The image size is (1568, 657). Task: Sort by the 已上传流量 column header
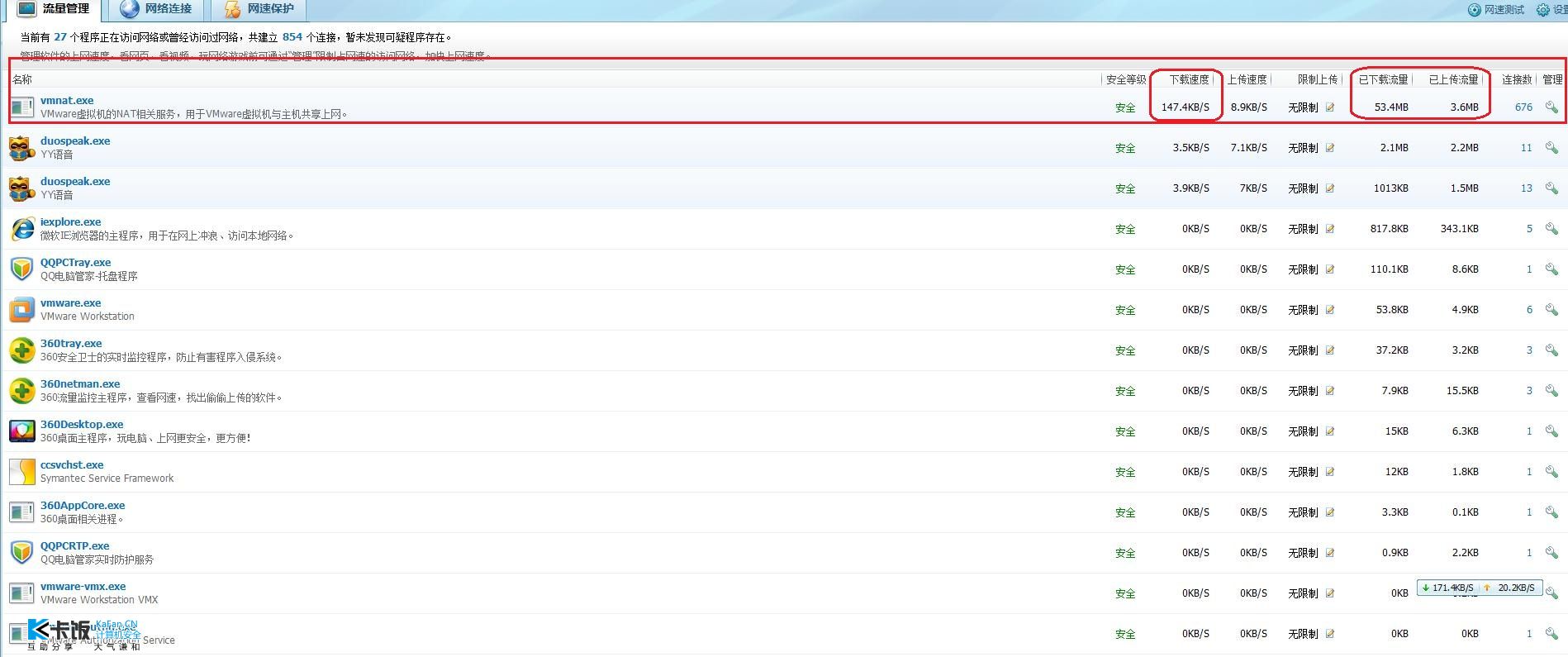(1453, 79)
